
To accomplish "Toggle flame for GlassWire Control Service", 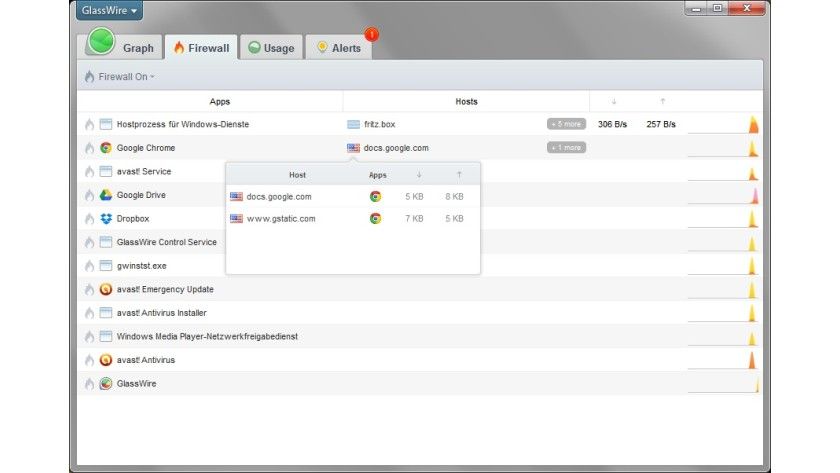I will tap(89, 242).
